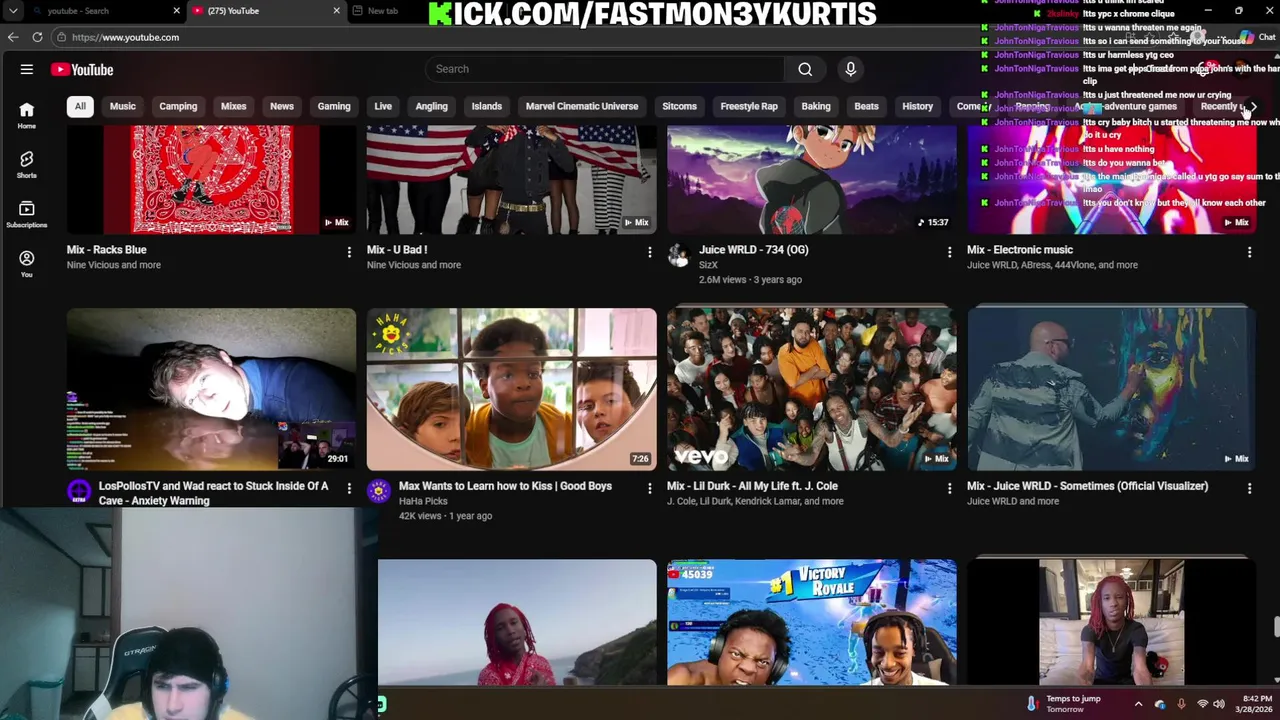Open Wi-Fi network settings in tray

[1202, 704]
